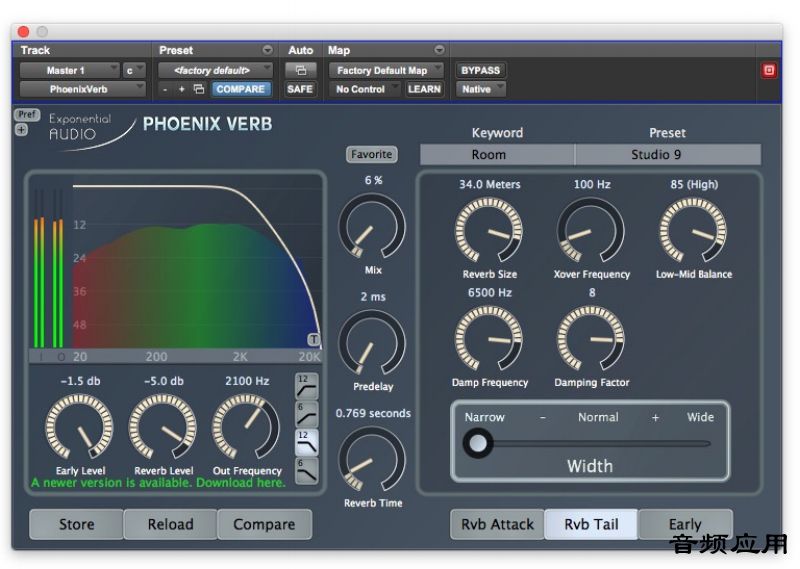Click the T marker on the EQ graph

pyautogui.click(x=313, y=339)
